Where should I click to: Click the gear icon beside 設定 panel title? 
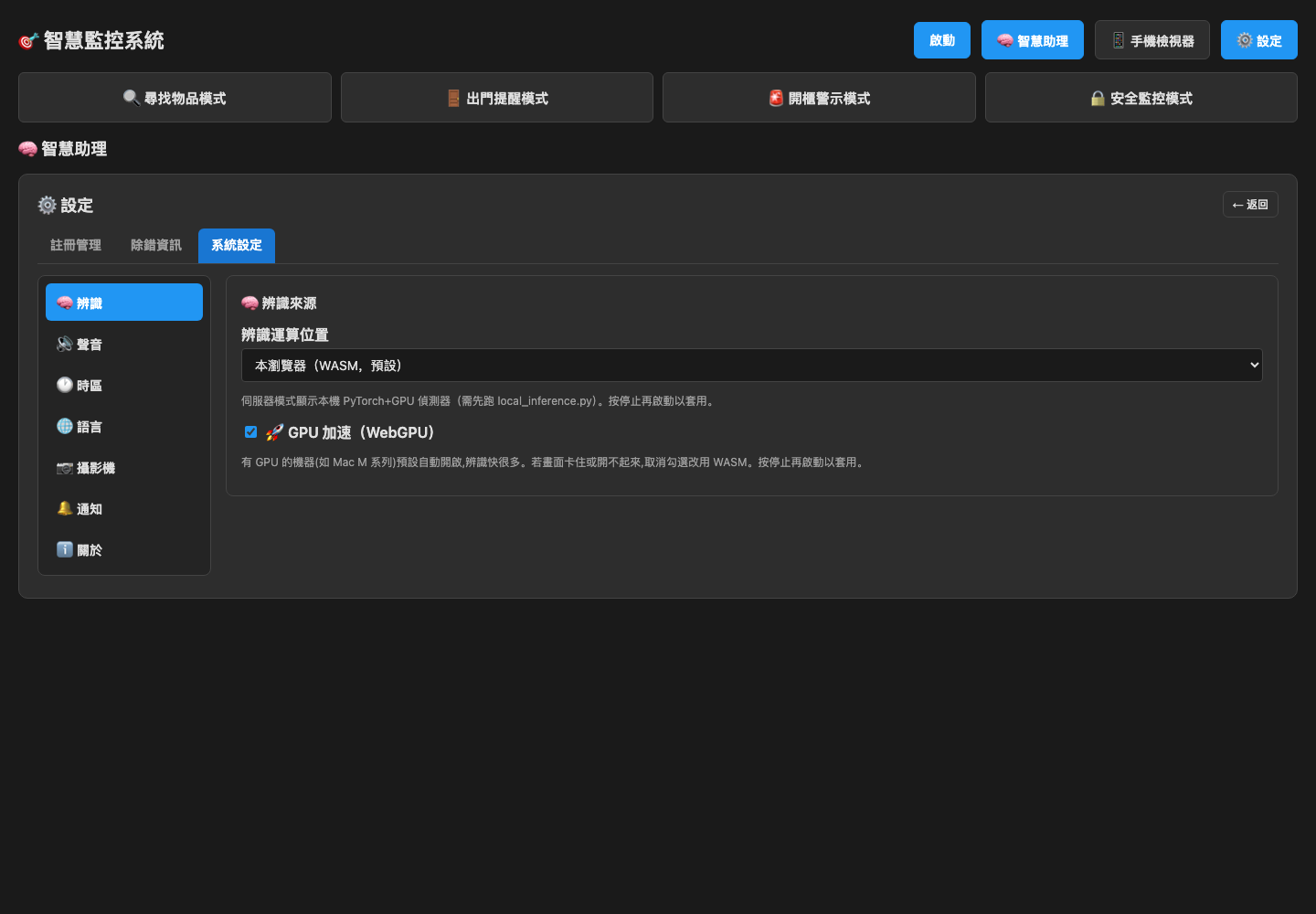[48, 205]
